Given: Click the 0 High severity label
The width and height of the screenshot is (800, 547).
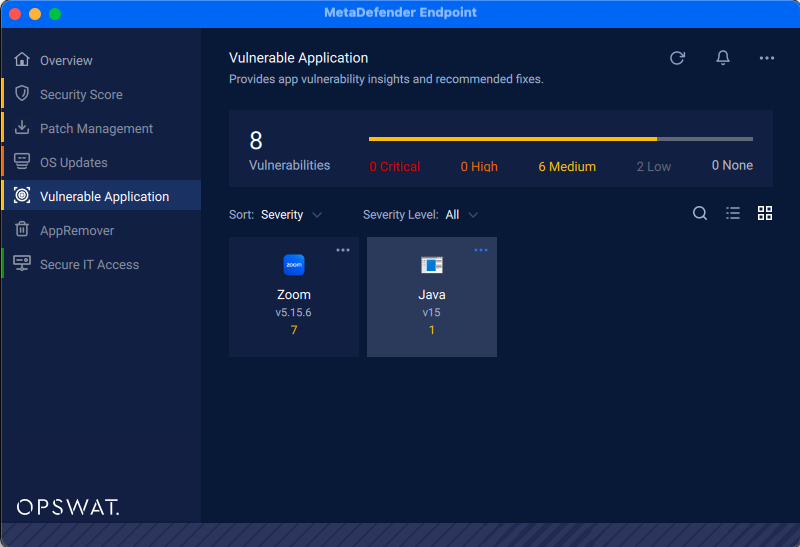Looking at the screenshot, I should 479,166.
